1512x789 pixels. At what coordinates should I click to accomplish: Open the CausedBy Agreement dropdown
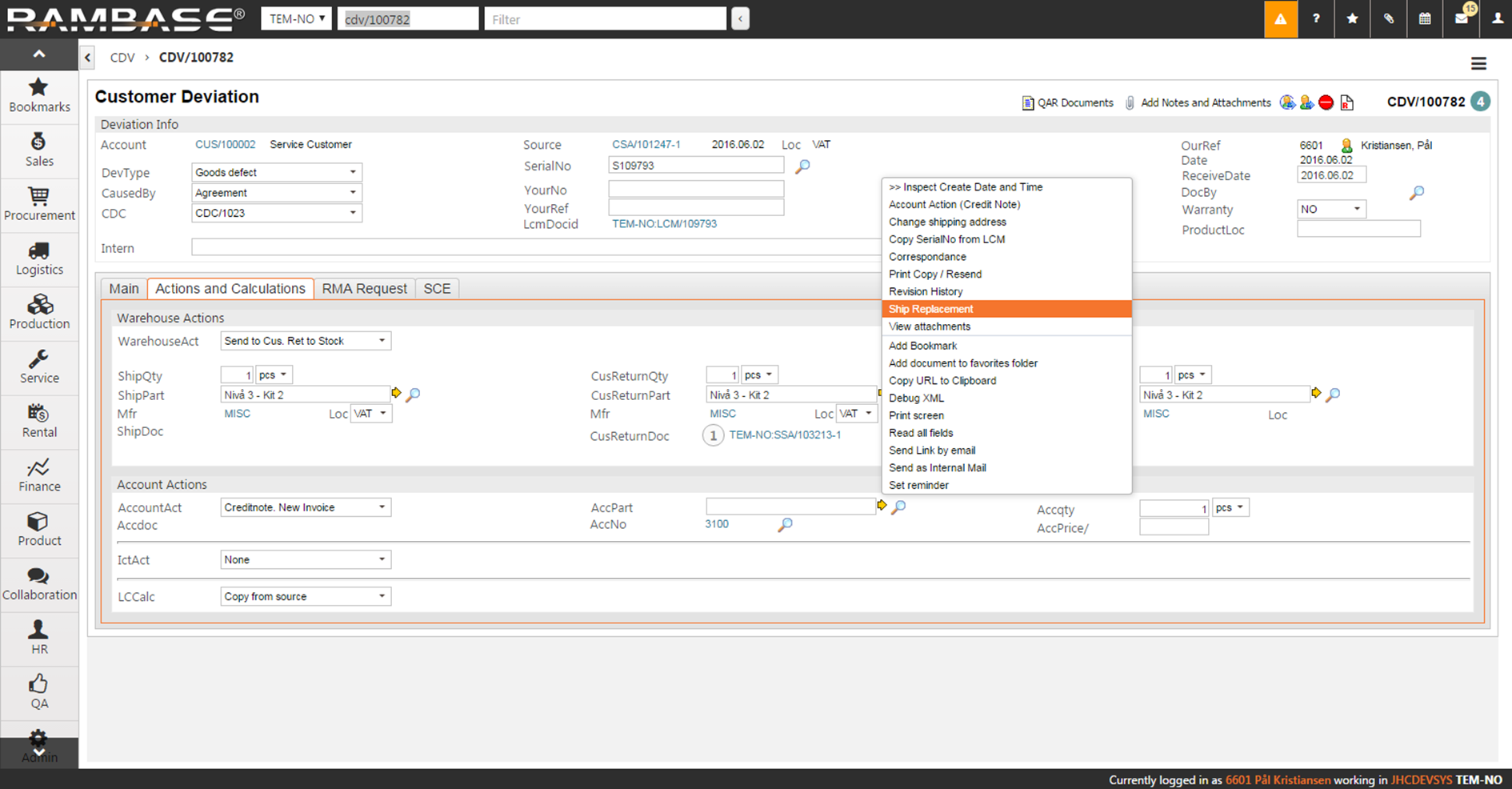277,193
